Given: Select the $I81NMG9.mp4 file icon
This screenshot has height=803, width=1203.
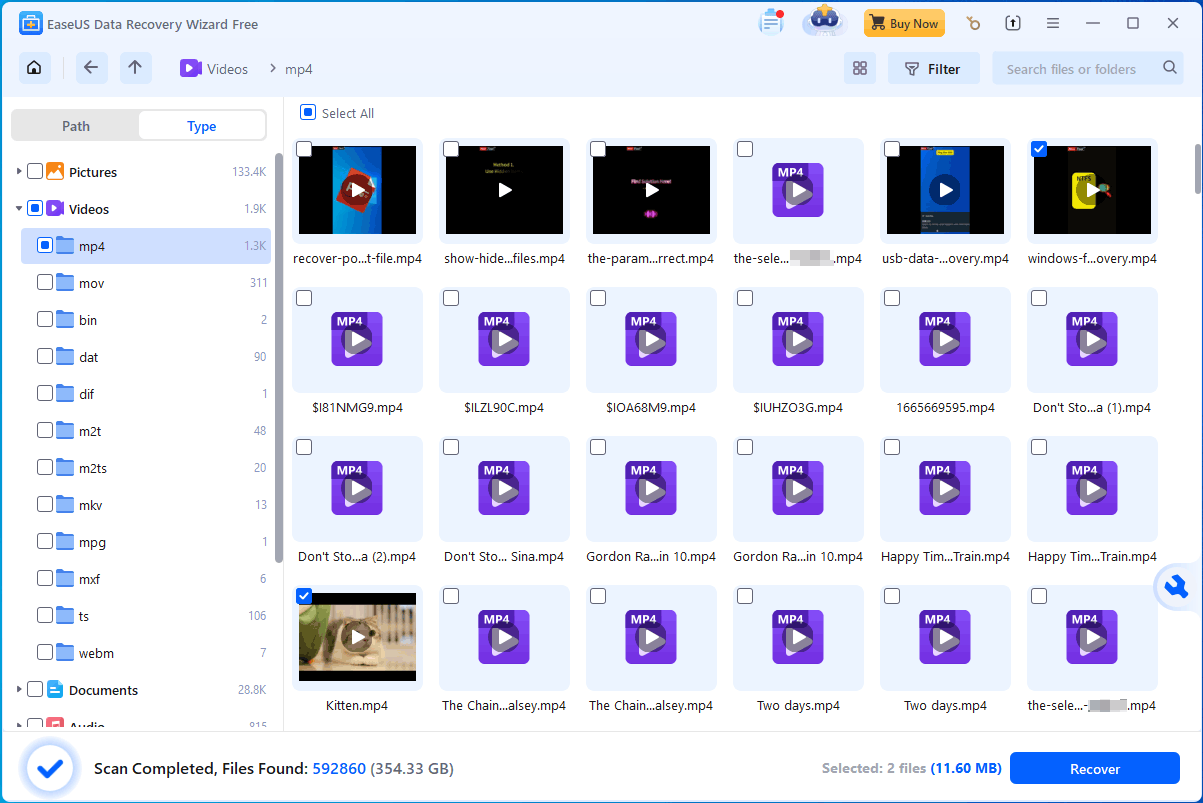Looking at the screenshot, I should click(x=357, y=339).
